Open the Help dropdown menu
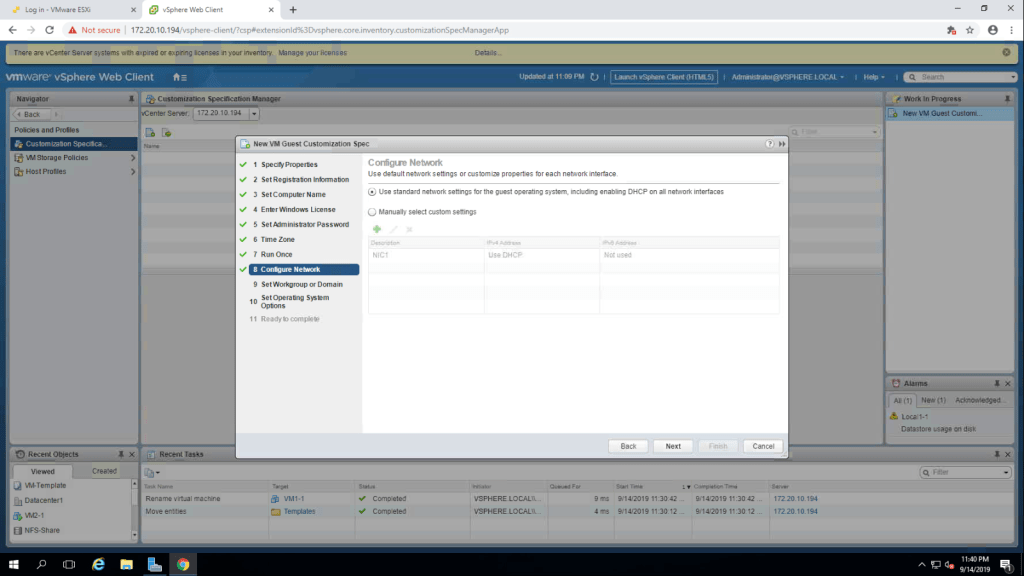Screen dimensions: 1024x576 (x=875, y=77)
